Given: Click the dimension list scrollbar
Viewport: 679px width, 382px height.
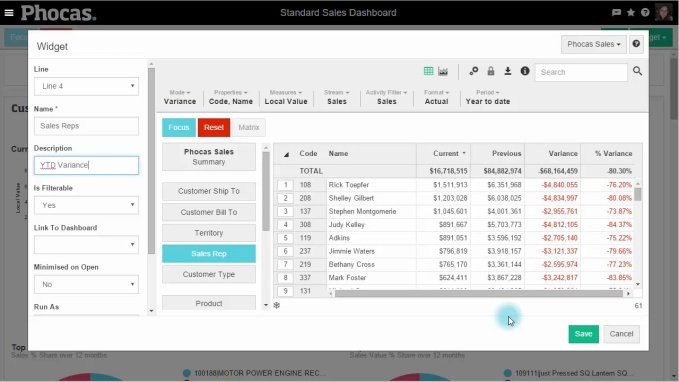Looking at the screenshot, I should (266, 191).
